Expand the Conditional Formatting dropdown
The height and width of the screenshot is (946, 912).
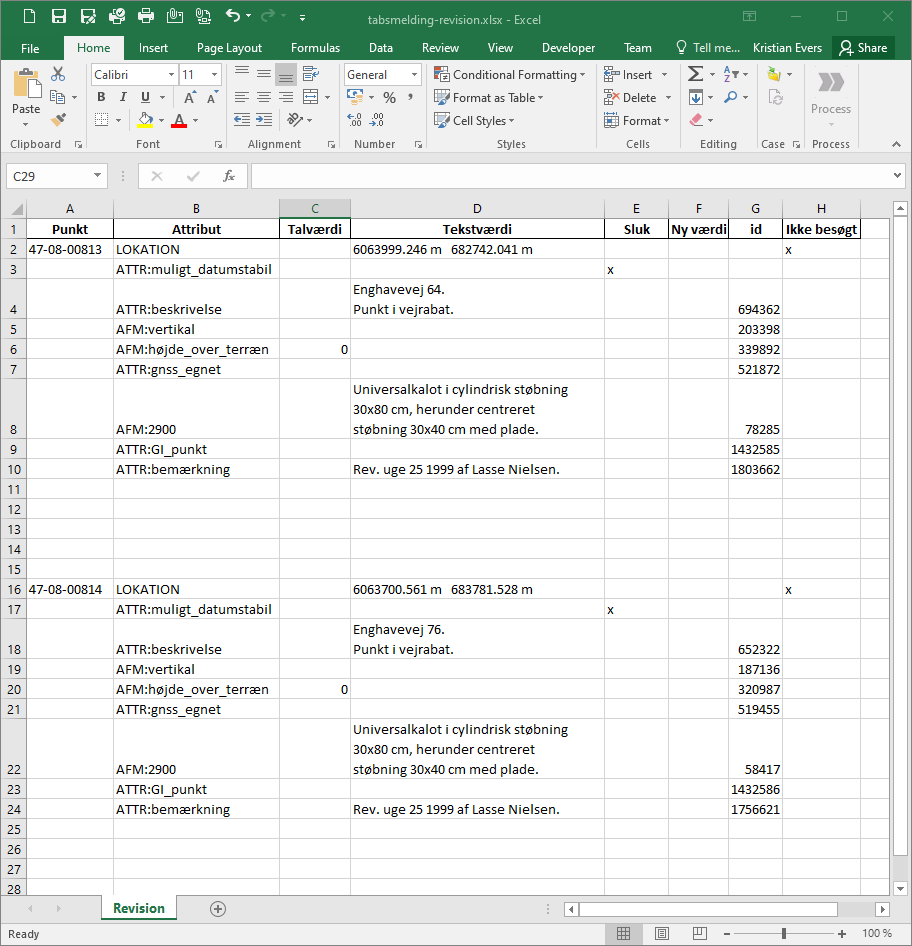coord(510,75)
